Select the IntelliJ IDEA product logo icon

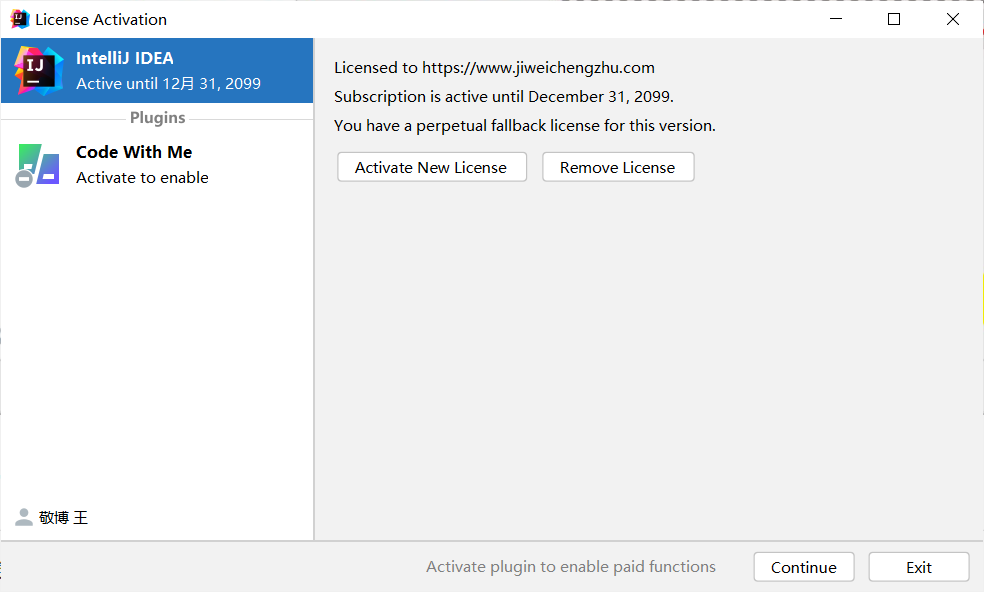[39, 70]
